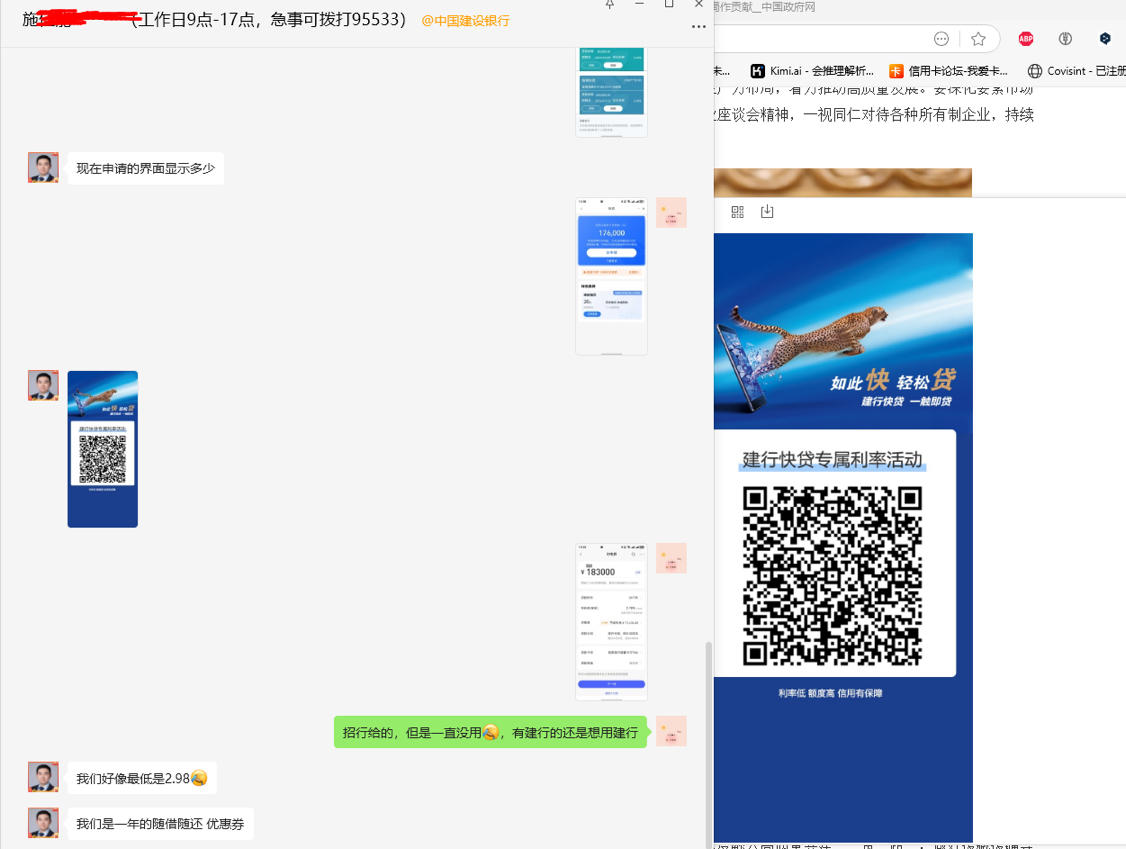
Task: Click the extension icon right of ABP
Action: pyautogui.click(x=1066, y=39)
